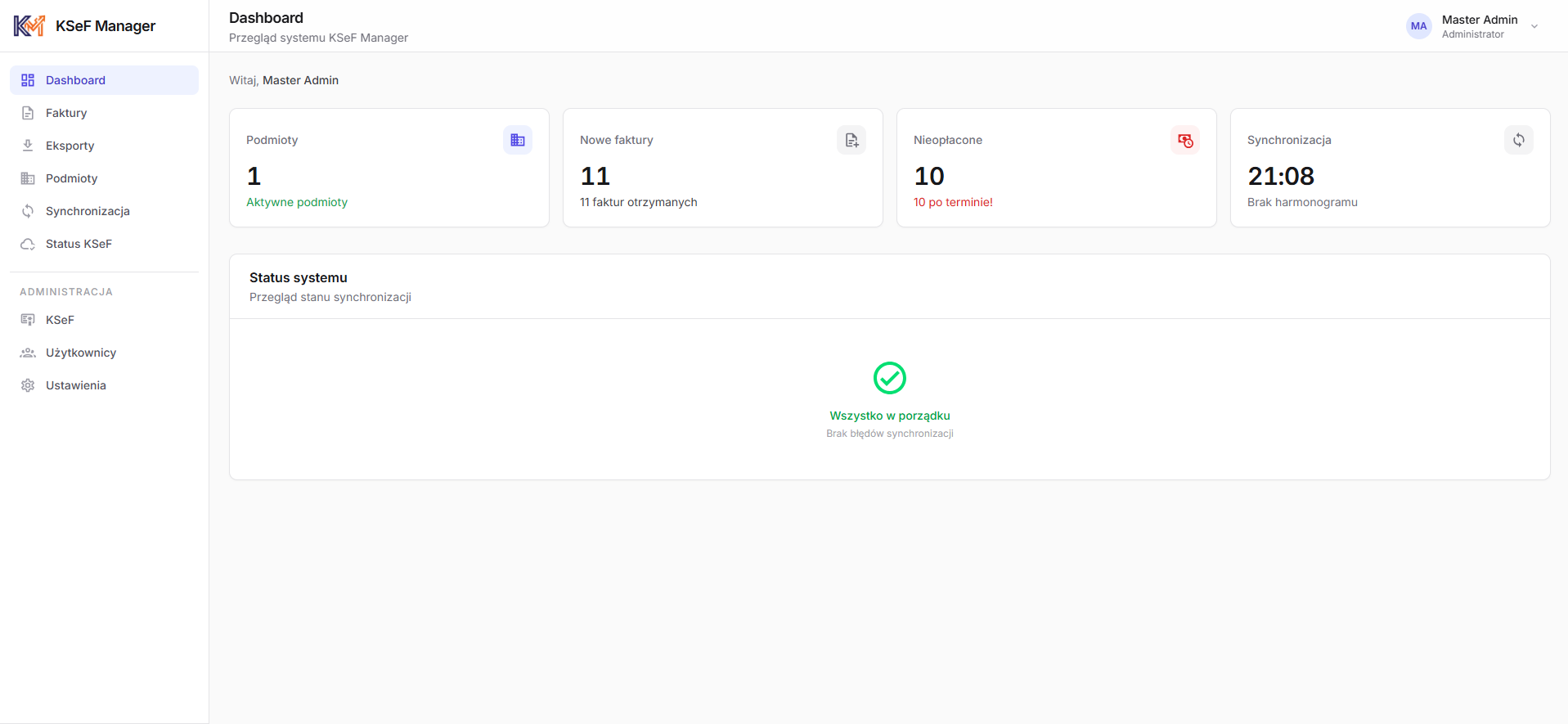Open Synchronizacja page from sidebar
The height and width of the screenshot is (724, 1568).
tap(104, 211)
